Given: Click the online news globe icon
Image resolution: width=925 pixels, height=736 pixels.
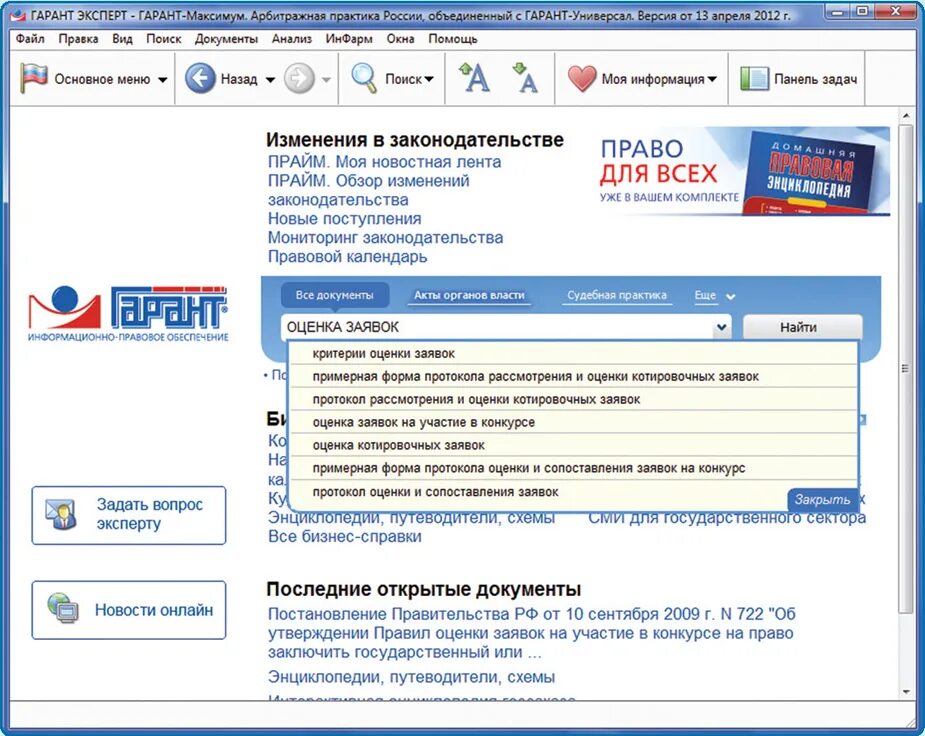Looking at the screenshot, I should 63,609.
